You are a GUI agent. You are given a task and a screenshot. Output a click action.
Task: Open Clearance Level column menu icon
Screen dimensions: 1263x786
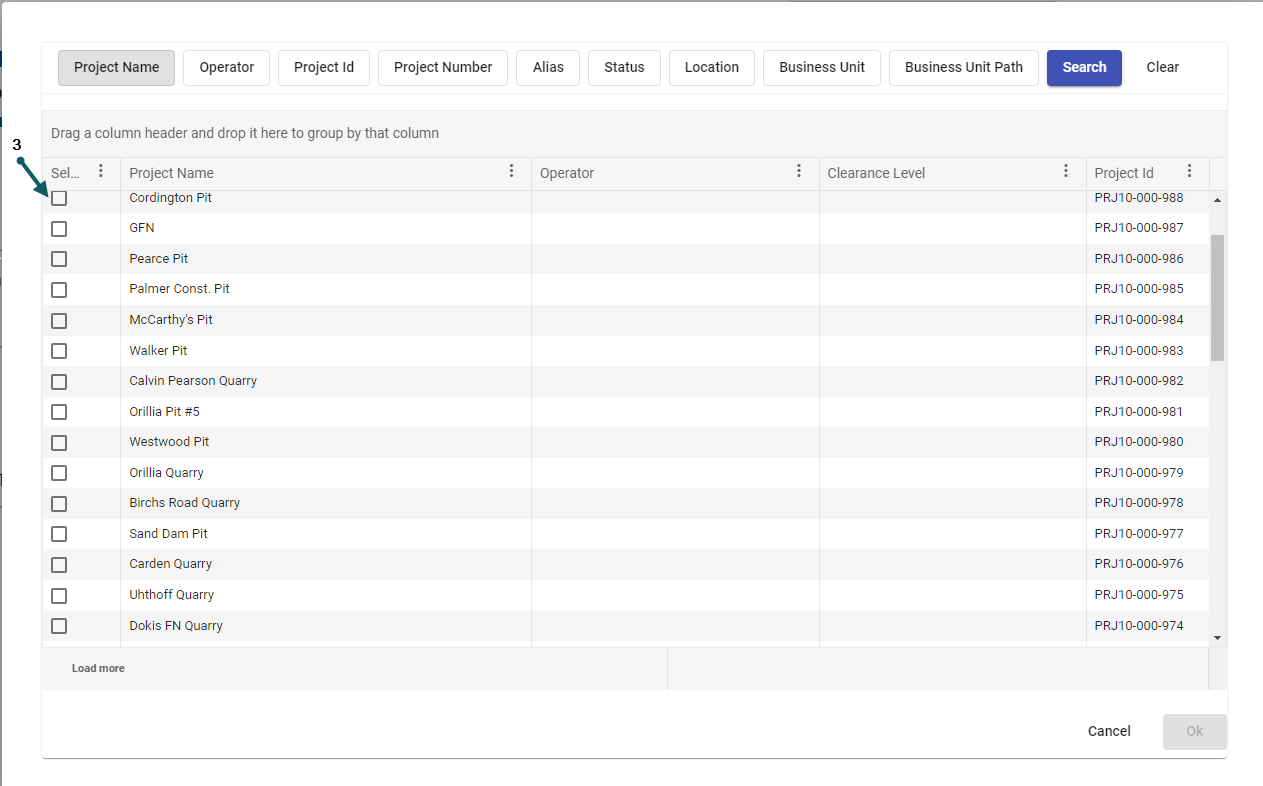pyautogui.click(x=1066, y=172)
